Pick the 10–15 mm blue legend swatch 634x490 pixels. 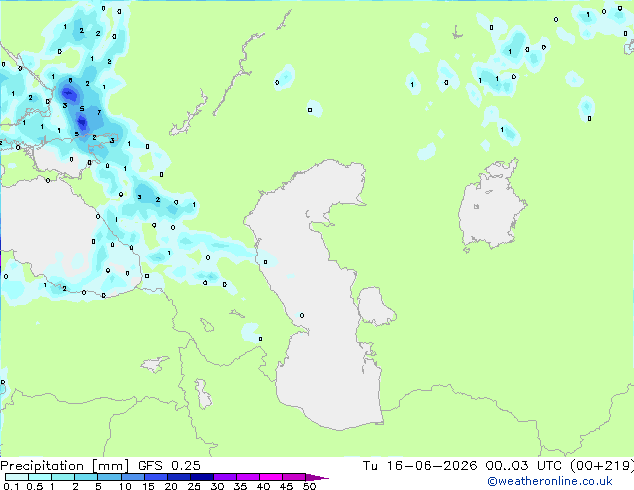(132, 477)
